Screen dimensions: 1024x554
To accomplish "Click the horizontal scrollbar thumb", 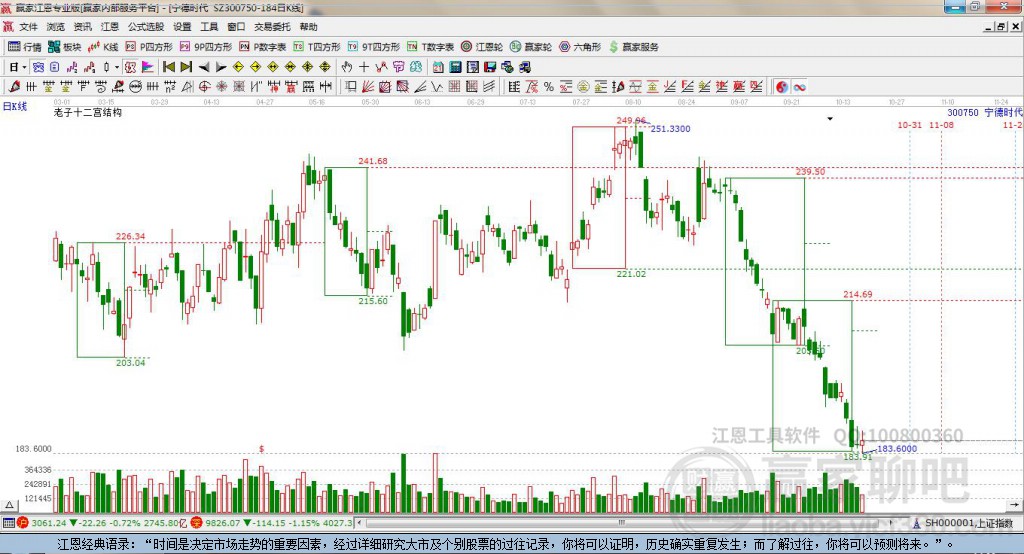I will (620, 523).
